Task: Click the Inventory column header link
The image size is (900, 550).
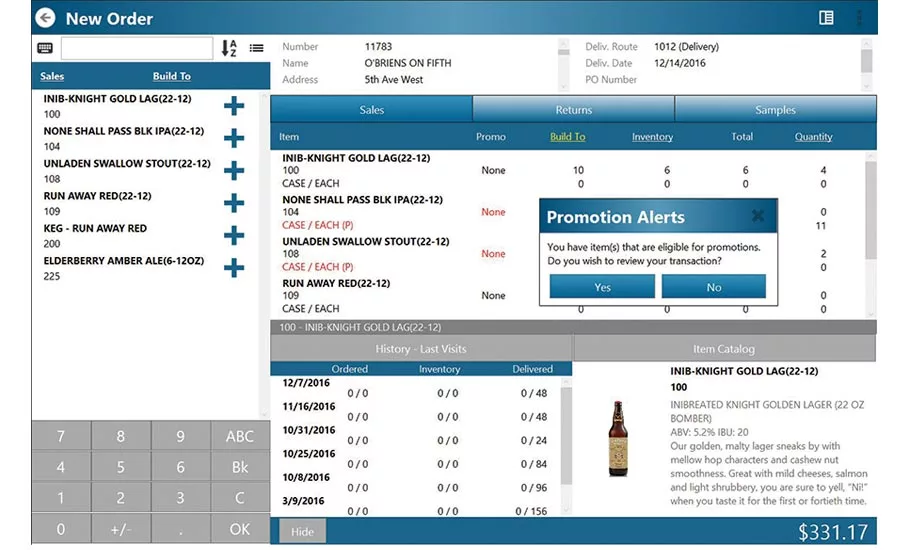Action: [652, 137]
